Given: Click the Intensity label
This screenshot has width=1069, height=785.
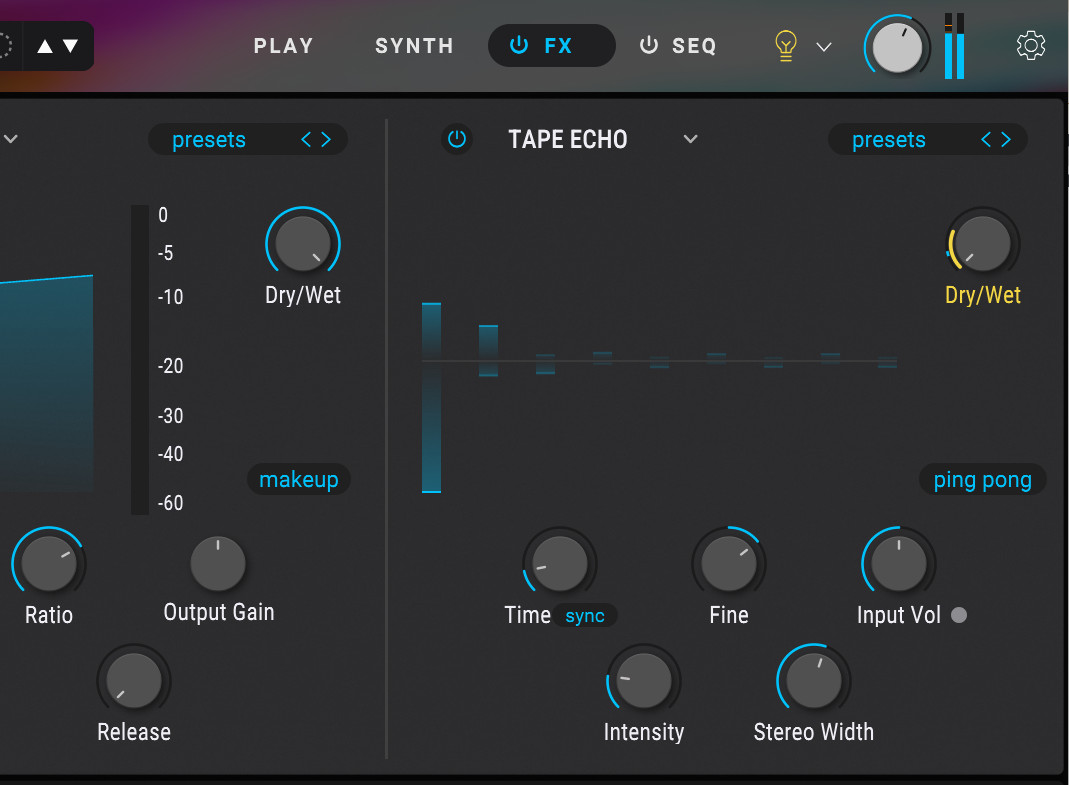Looking at the screenshot, I should [644, 732].
